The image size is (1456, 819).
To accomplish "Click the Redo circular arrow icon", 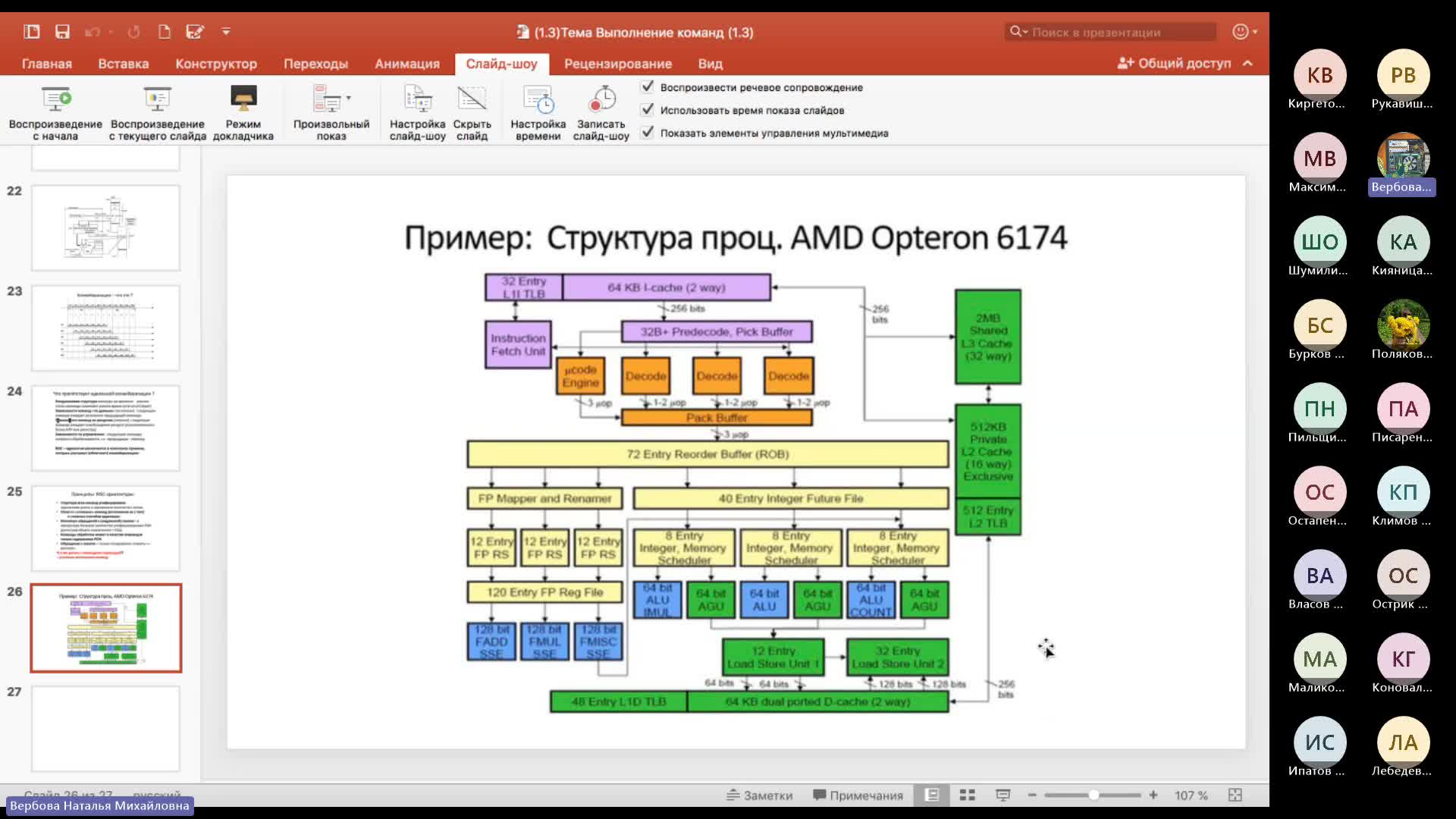I will point(133,32).
